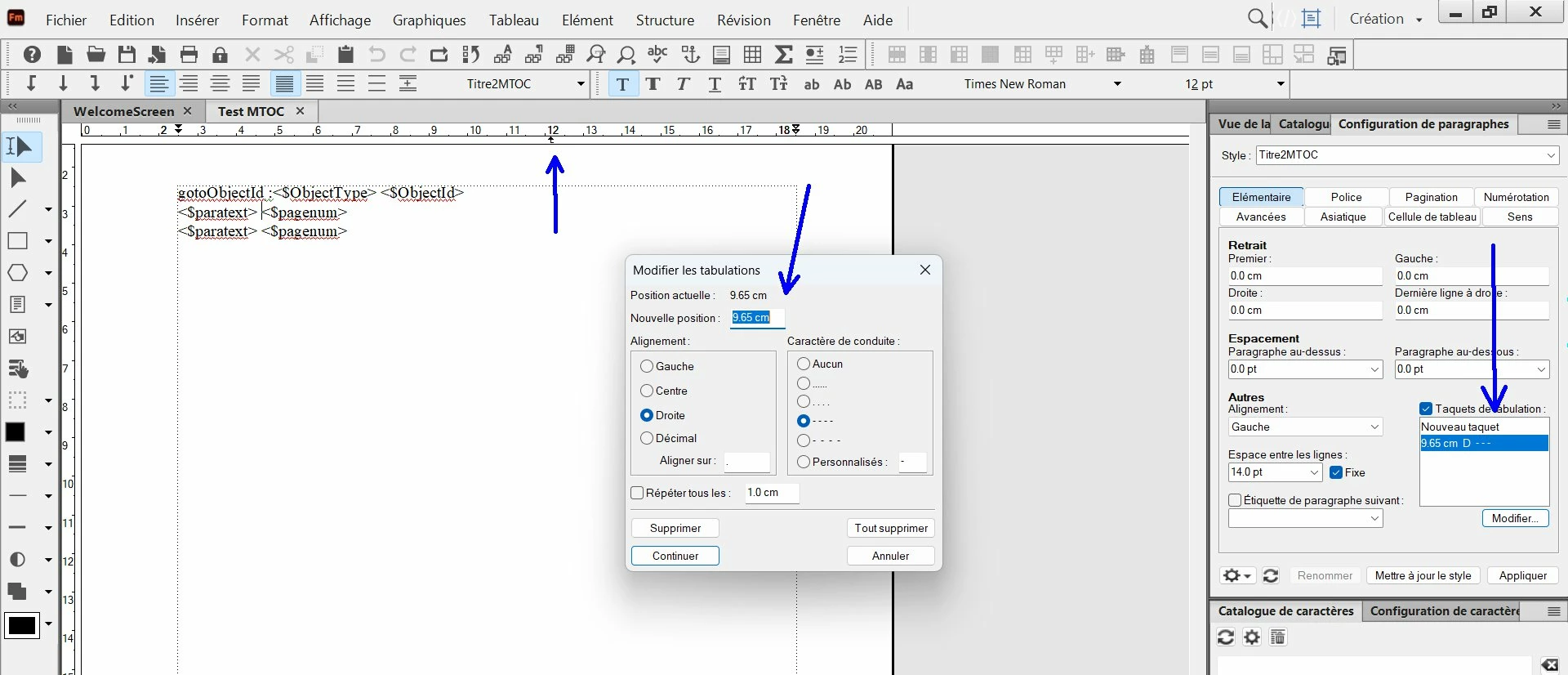The image size is (1568, 675).
Task: Click Tout supprimer button
Action: pos(891,528)
